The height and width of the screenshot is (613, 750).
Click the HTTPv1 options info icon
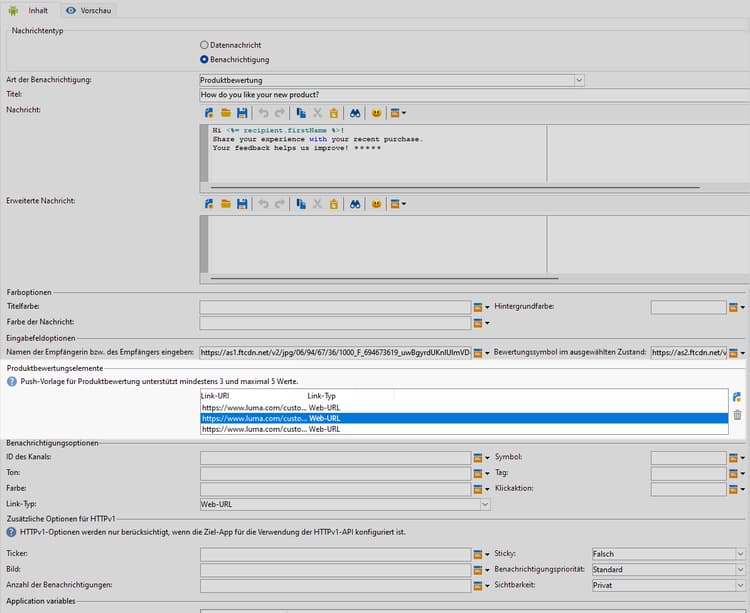[11, 532]
